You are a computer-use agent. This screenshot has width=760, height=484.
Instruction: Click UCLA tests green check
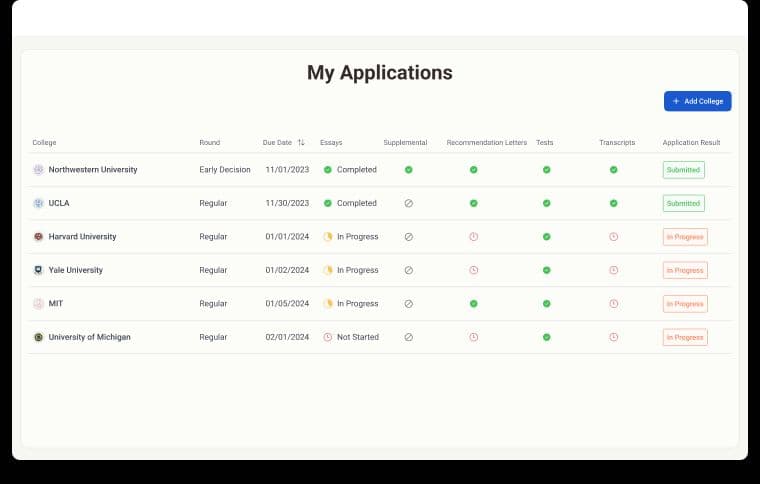(x=547, y=203)
